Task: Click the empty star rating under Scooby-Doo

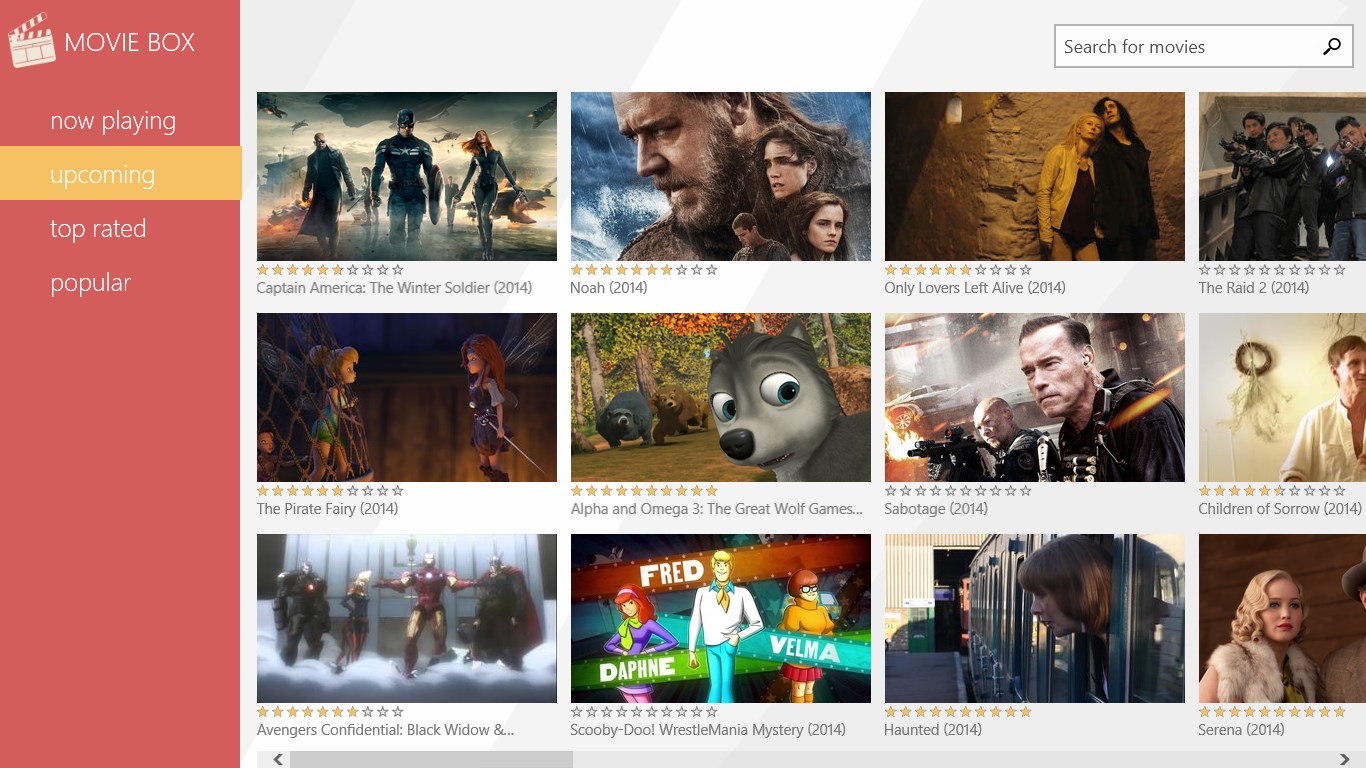Action: [644, 712]
